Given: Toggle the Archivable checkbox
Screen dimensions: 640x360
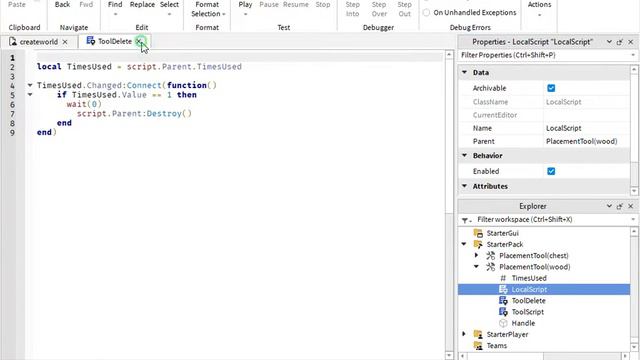Looking at the screenshot, I should coord(551,88).
